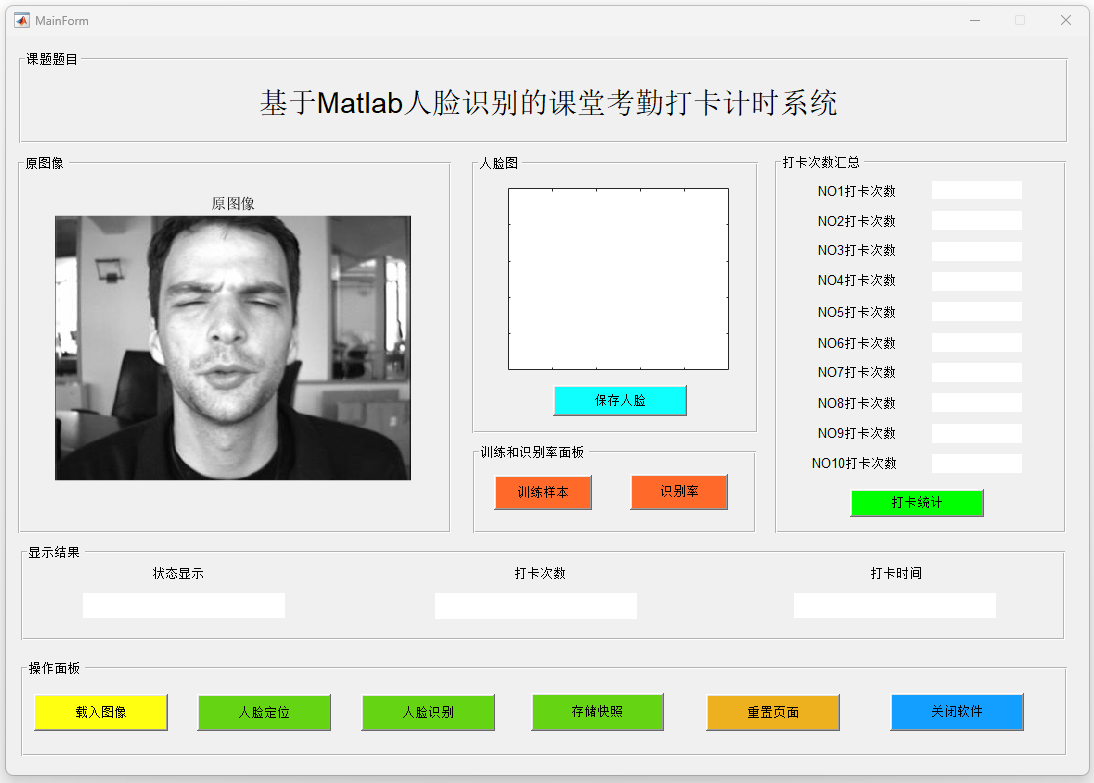Click the 原图像 caption above the photo
The height and width of the screenshot is (783, 1094).
[233, 203]
